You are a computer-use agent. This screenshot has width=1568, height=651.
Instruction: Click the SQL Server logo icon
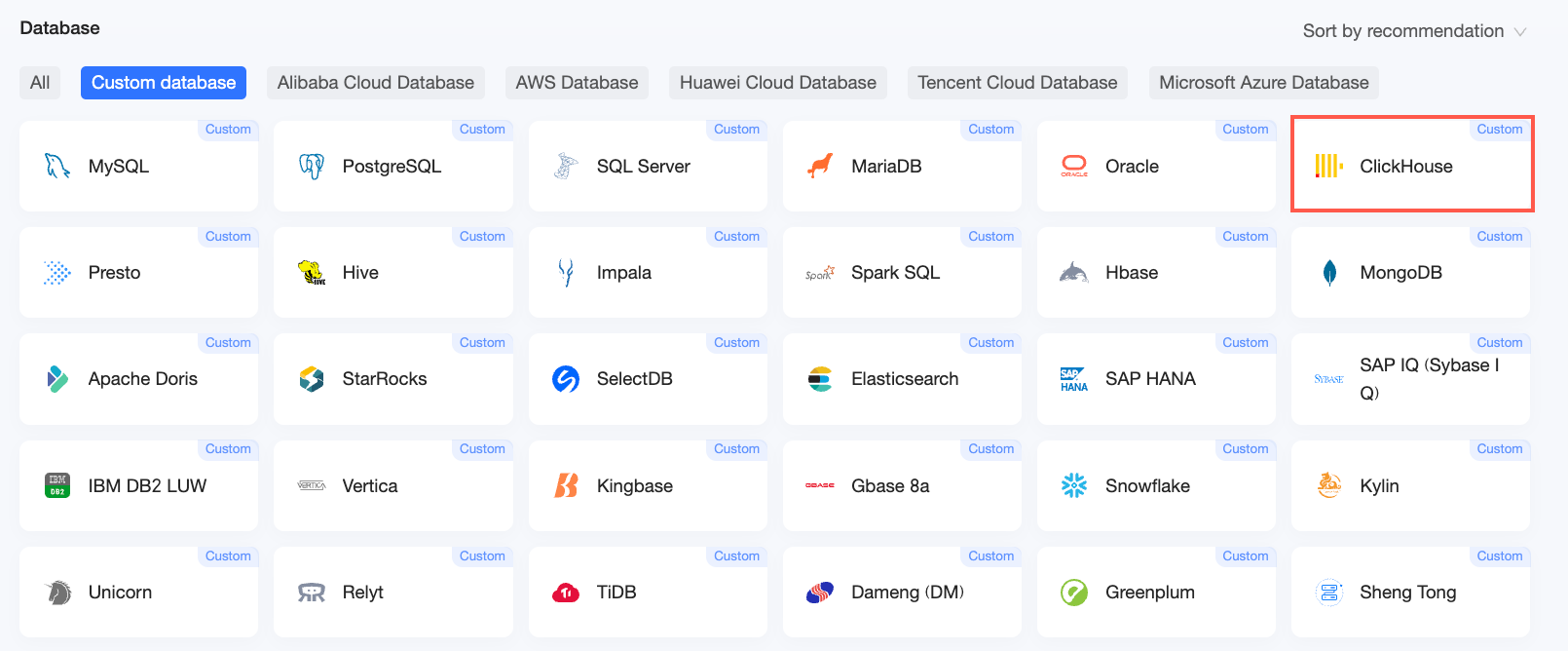pos(566,166)
